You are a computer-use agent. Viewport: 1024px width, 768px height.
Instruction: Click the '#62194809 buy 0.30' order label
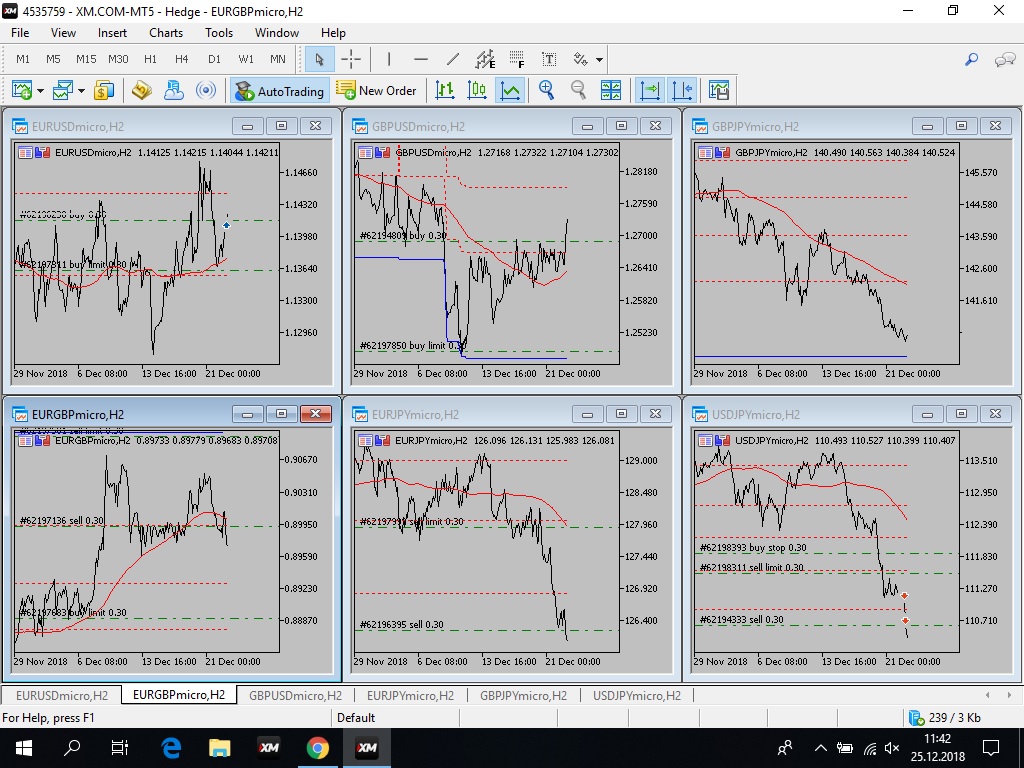coord(404,235)
